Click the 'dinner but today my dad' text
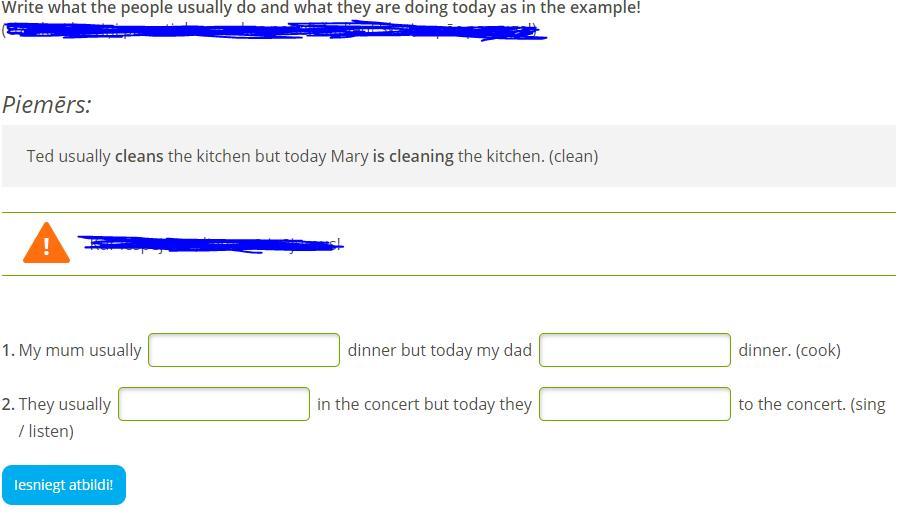The height and width of the screenshot is (516, 902). coord(439,350)
